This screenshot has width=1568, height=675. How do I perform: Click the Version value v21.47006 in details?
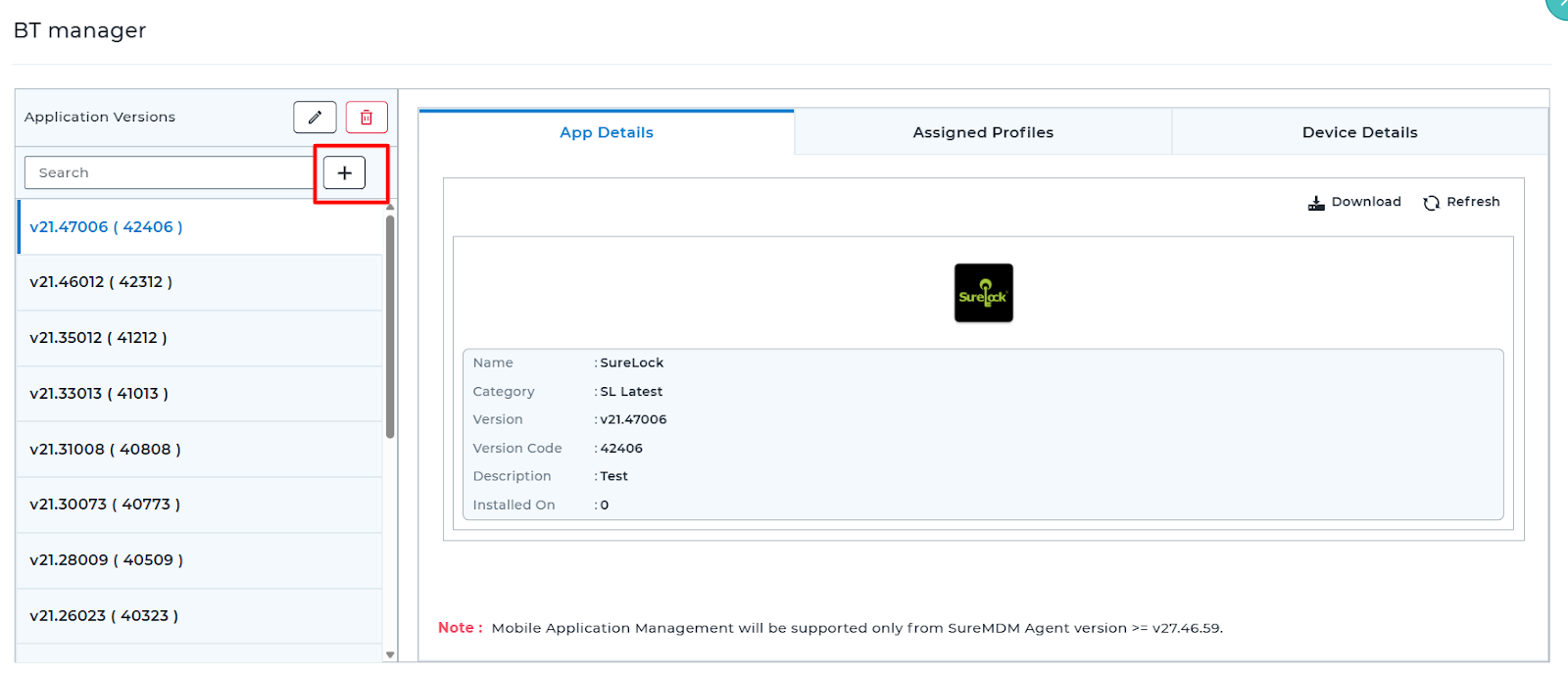point(633,420)
